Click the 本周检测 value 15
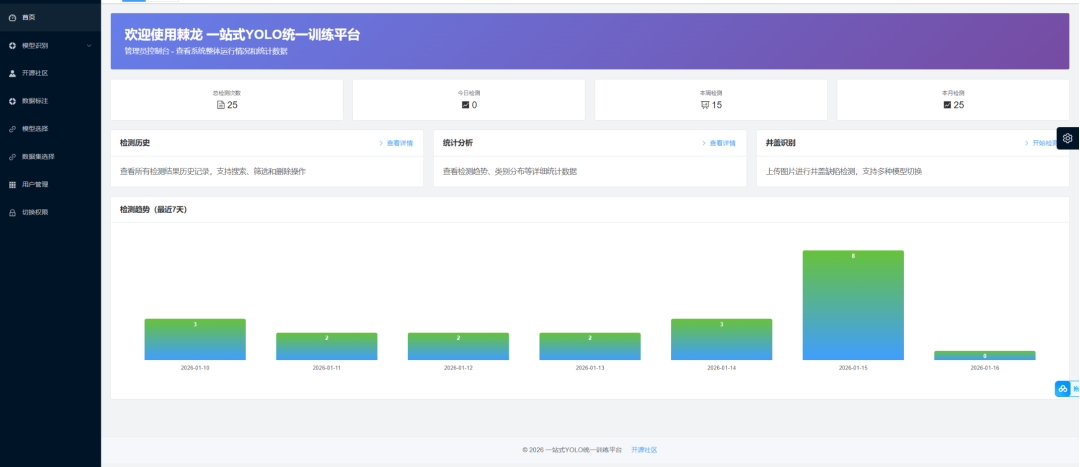This screenshot has height=467, width=1080. 716,105
